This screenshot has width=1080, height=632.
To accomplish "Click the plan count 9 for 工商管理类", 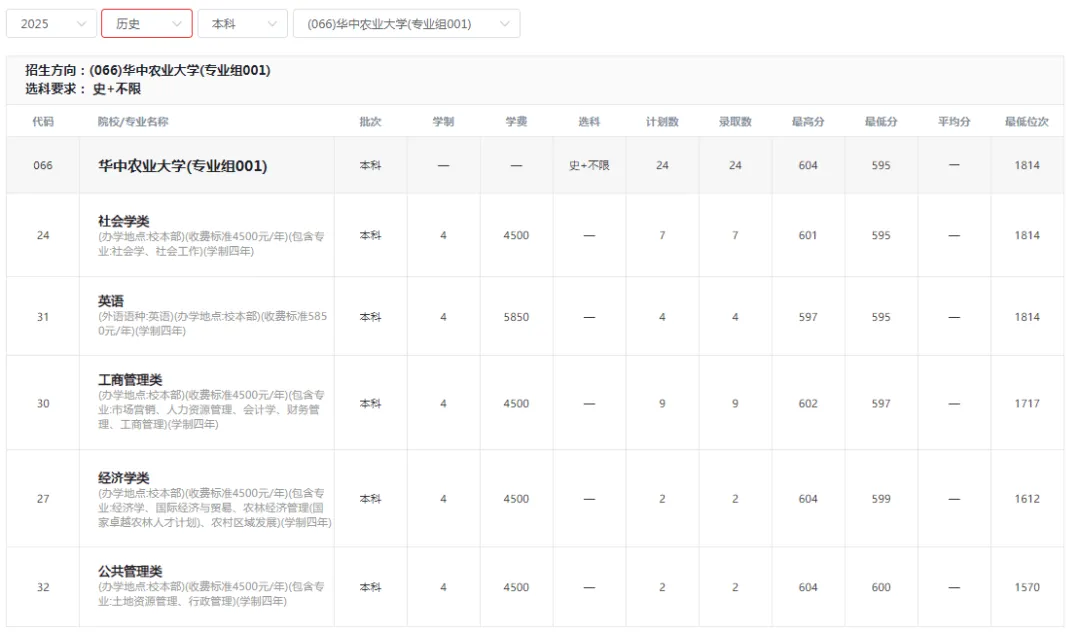I will 663,403.
